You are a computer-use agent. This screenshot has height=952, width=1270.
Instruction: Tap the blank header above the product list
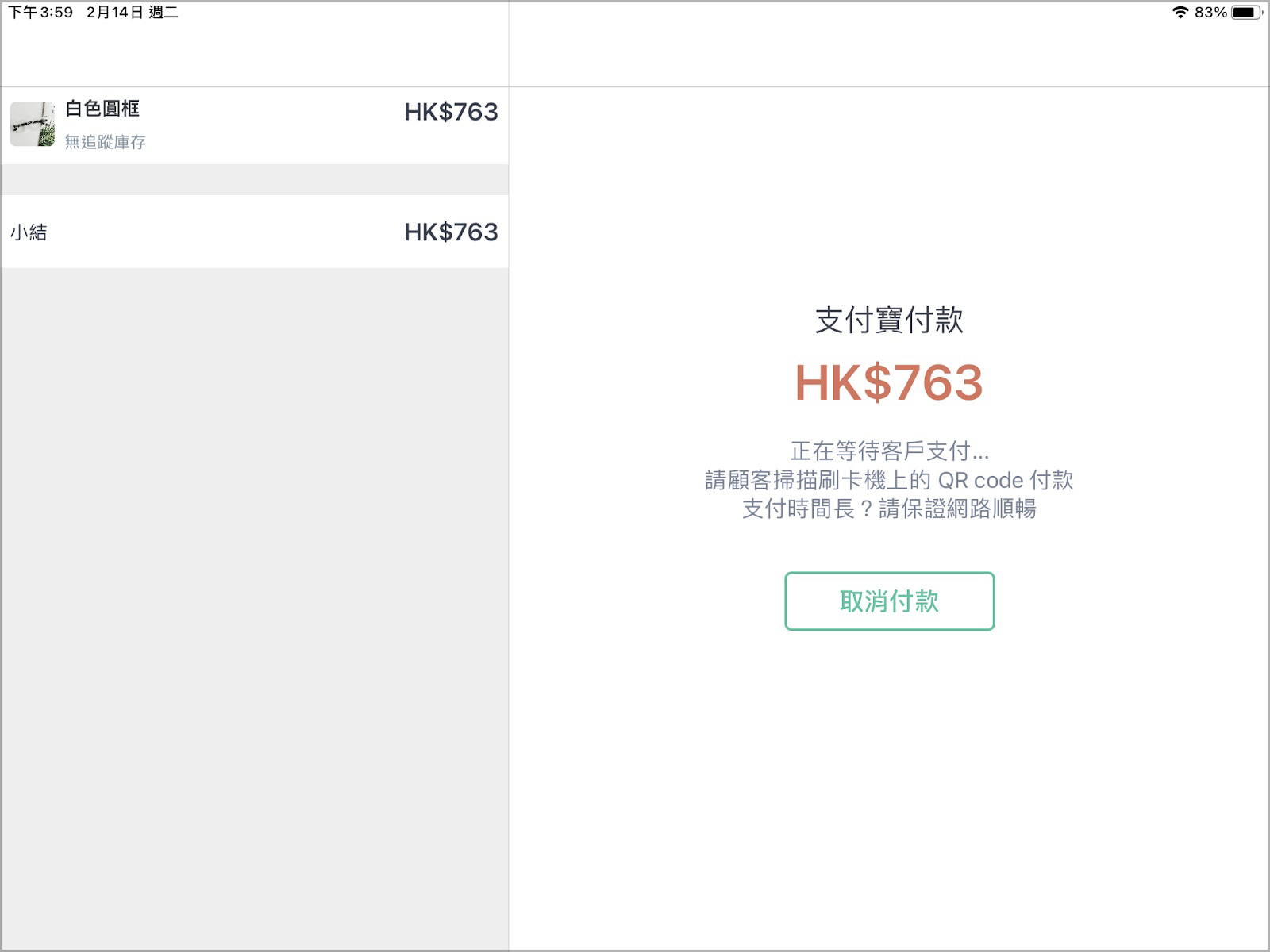(x=255, y=54)
